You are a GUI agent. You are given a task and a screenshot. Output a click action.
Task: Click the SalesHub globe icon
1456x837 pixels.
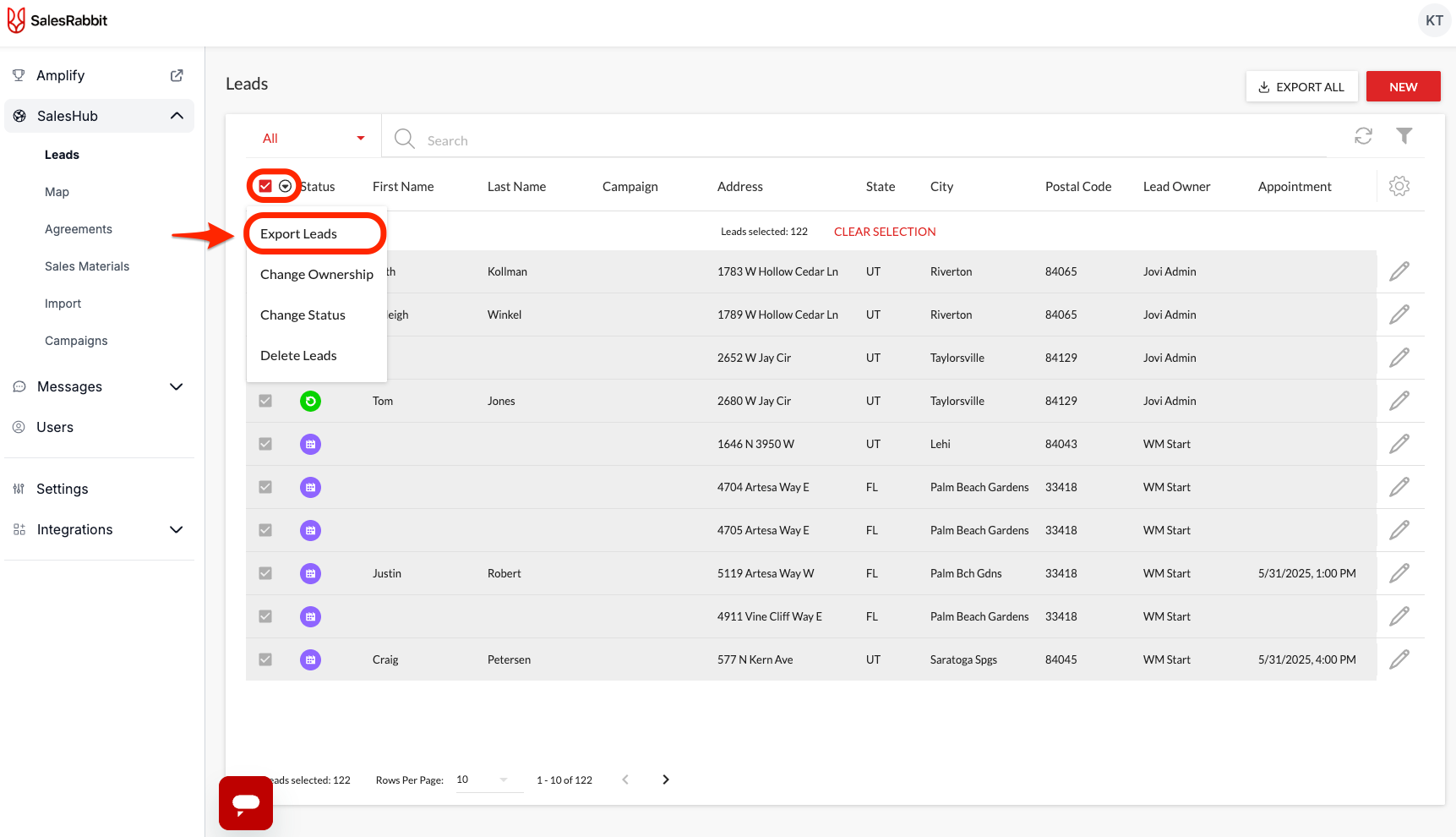[19, 116]
